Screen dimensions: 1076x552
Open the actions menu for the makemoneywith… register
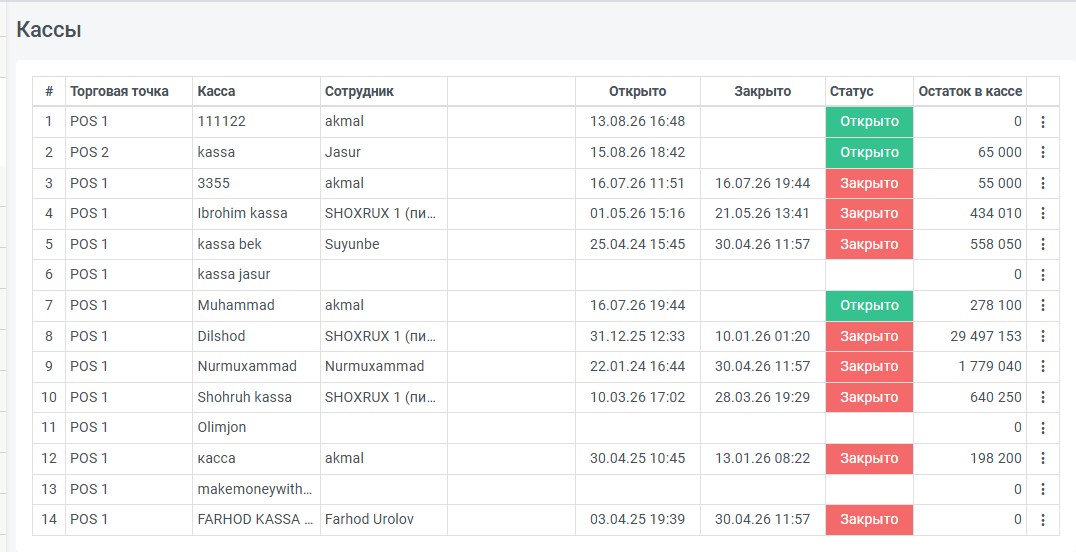pyautogui.click(x=1042, y=490)
